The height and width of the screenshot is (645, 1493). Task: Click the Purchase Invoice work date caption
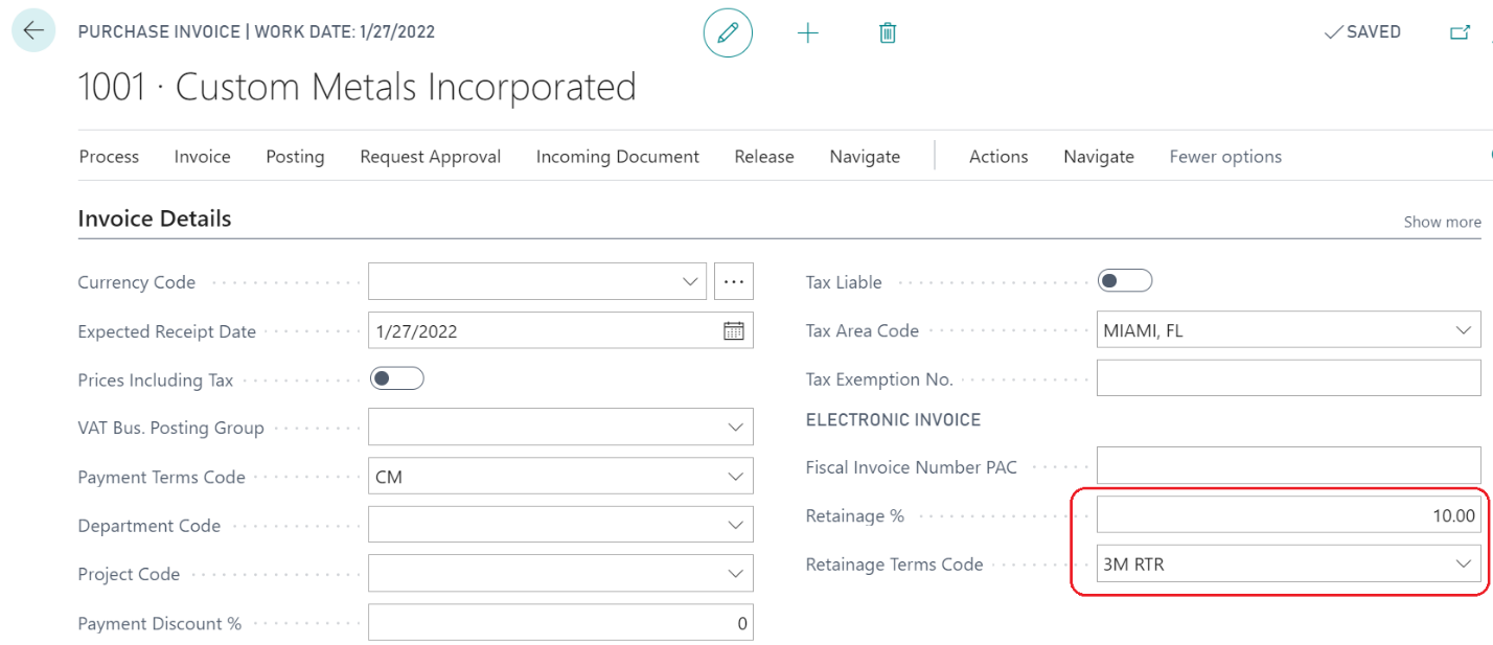pos(257,31)
